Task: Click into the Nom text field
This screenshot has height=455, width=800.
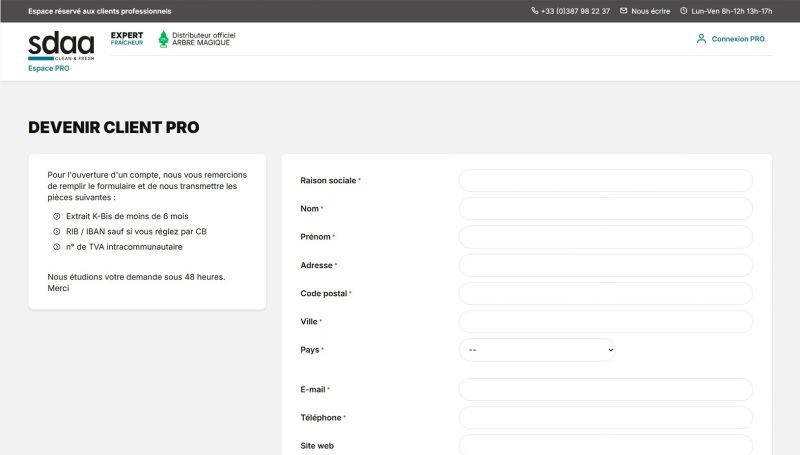Action: (x=605, y=208)
